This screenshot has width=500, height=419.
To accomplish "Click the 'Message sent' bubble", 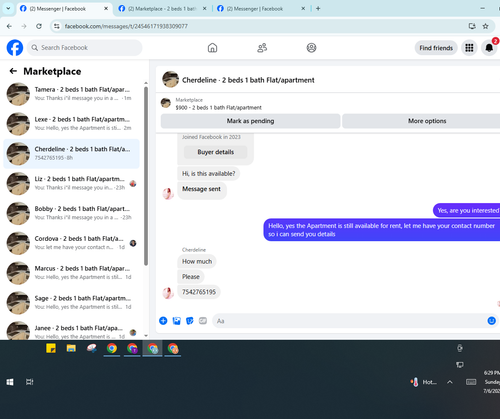I will pos(201,190).
